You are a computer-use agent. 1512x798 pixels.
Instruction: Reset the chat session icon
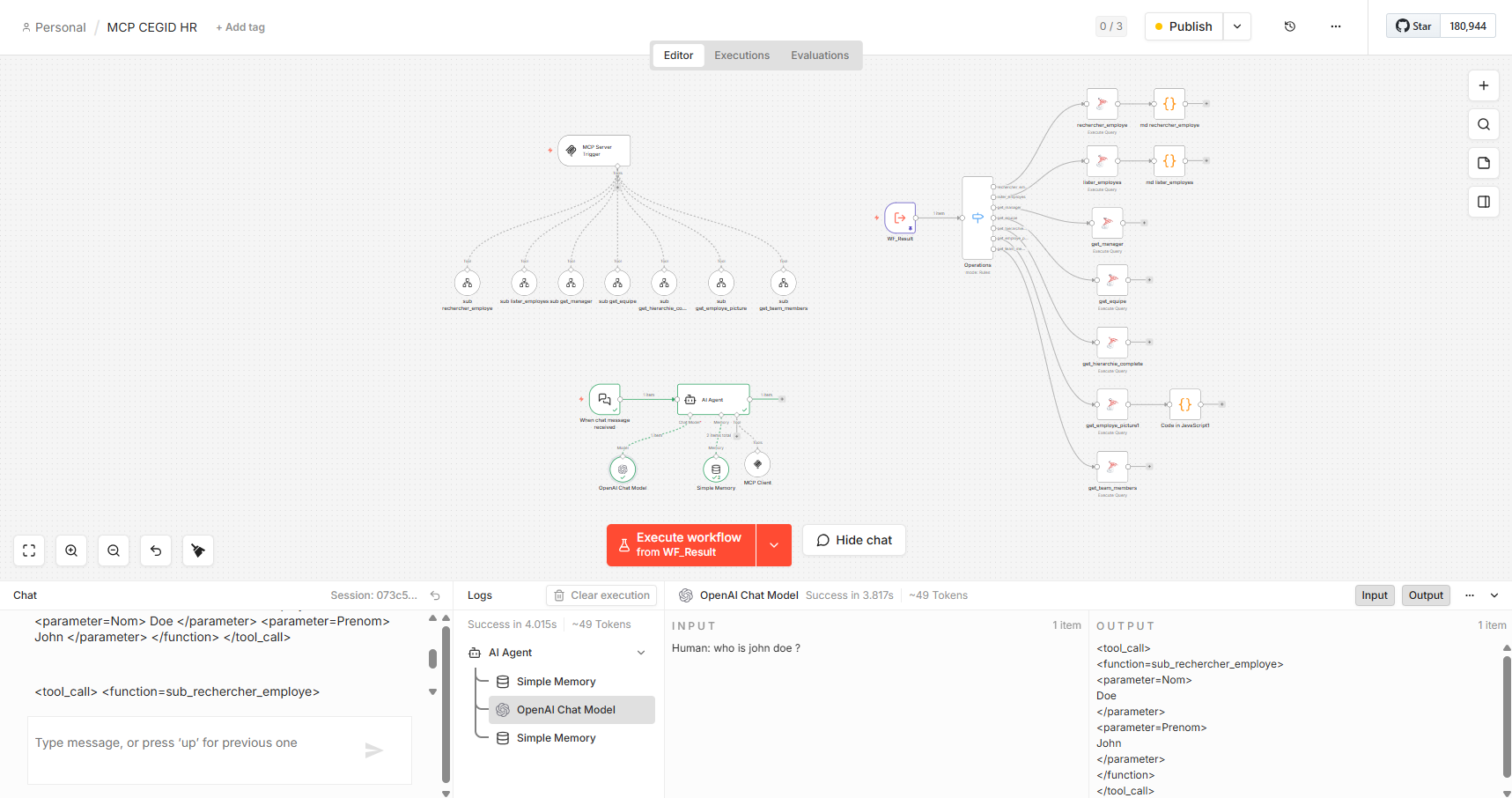point(435,595)
